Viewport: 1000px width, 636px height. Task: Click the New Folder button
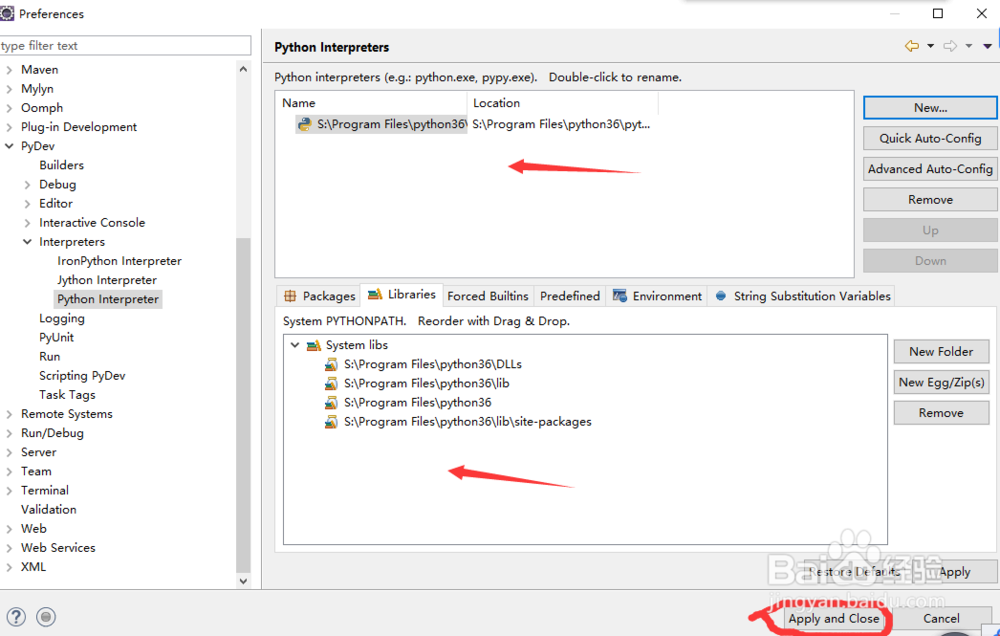[941, 351]
